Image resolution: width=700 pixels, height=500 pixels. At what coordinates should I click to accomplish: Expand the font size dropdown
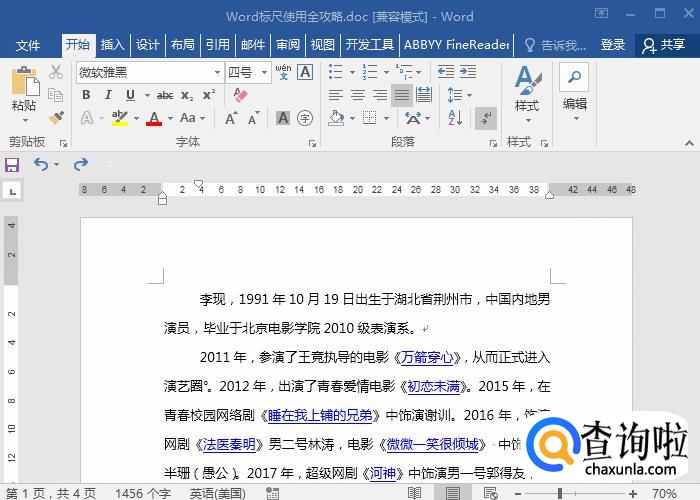[265, 73]
